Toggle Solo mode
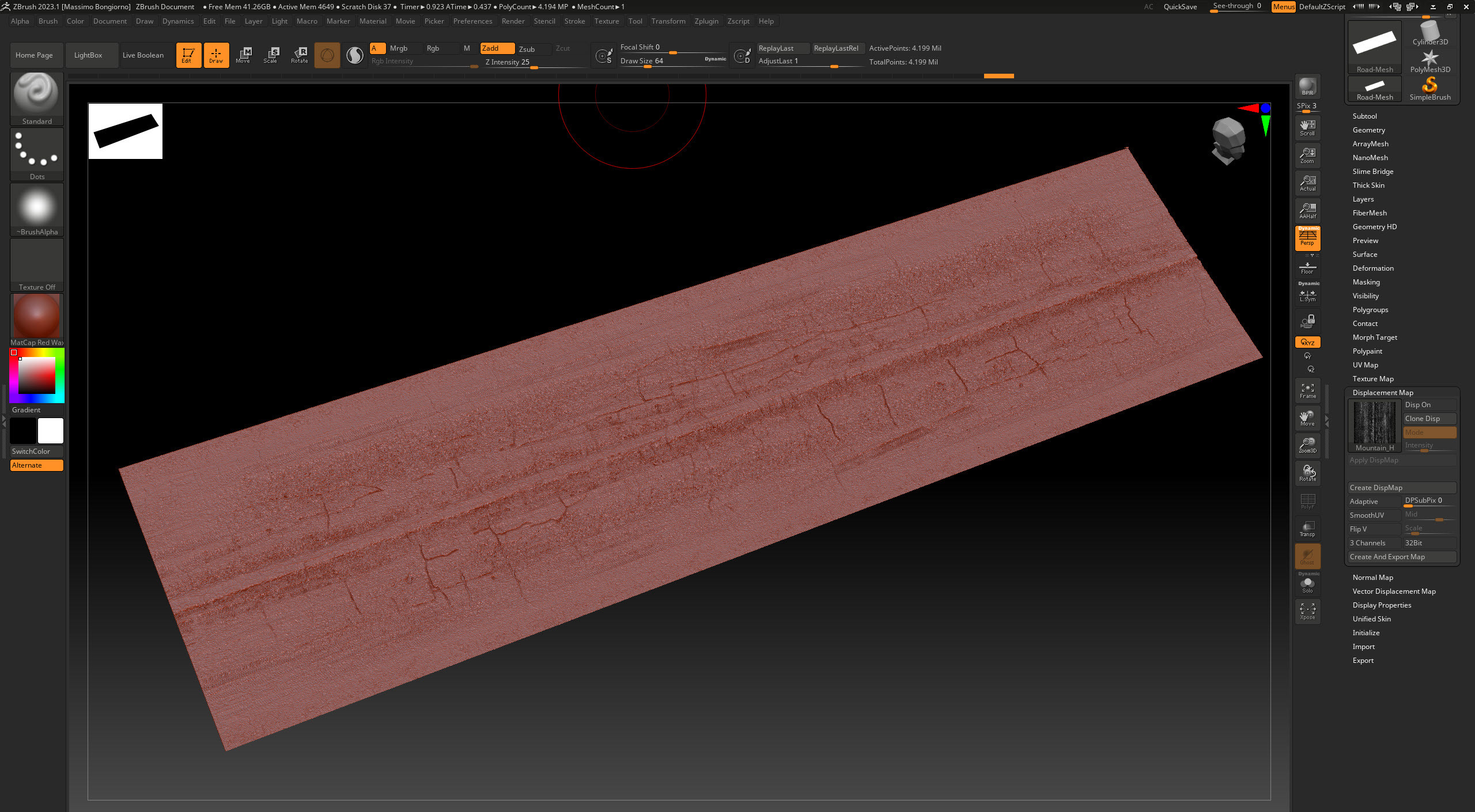 point(1307,585)
